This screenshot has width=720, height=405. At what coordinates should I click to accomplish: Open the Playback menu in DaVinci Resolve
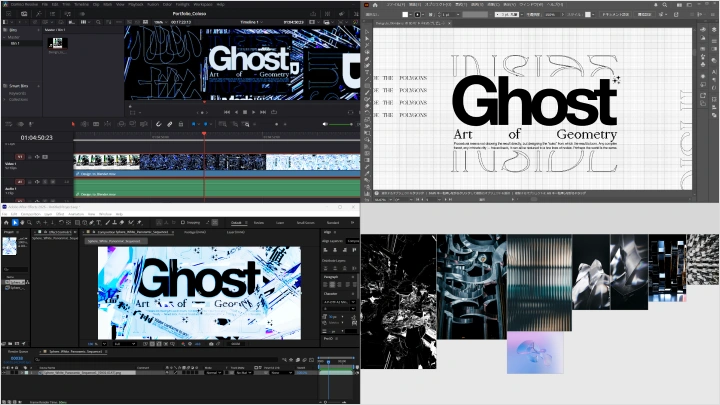pyautogui.click(x=135, y=4)
